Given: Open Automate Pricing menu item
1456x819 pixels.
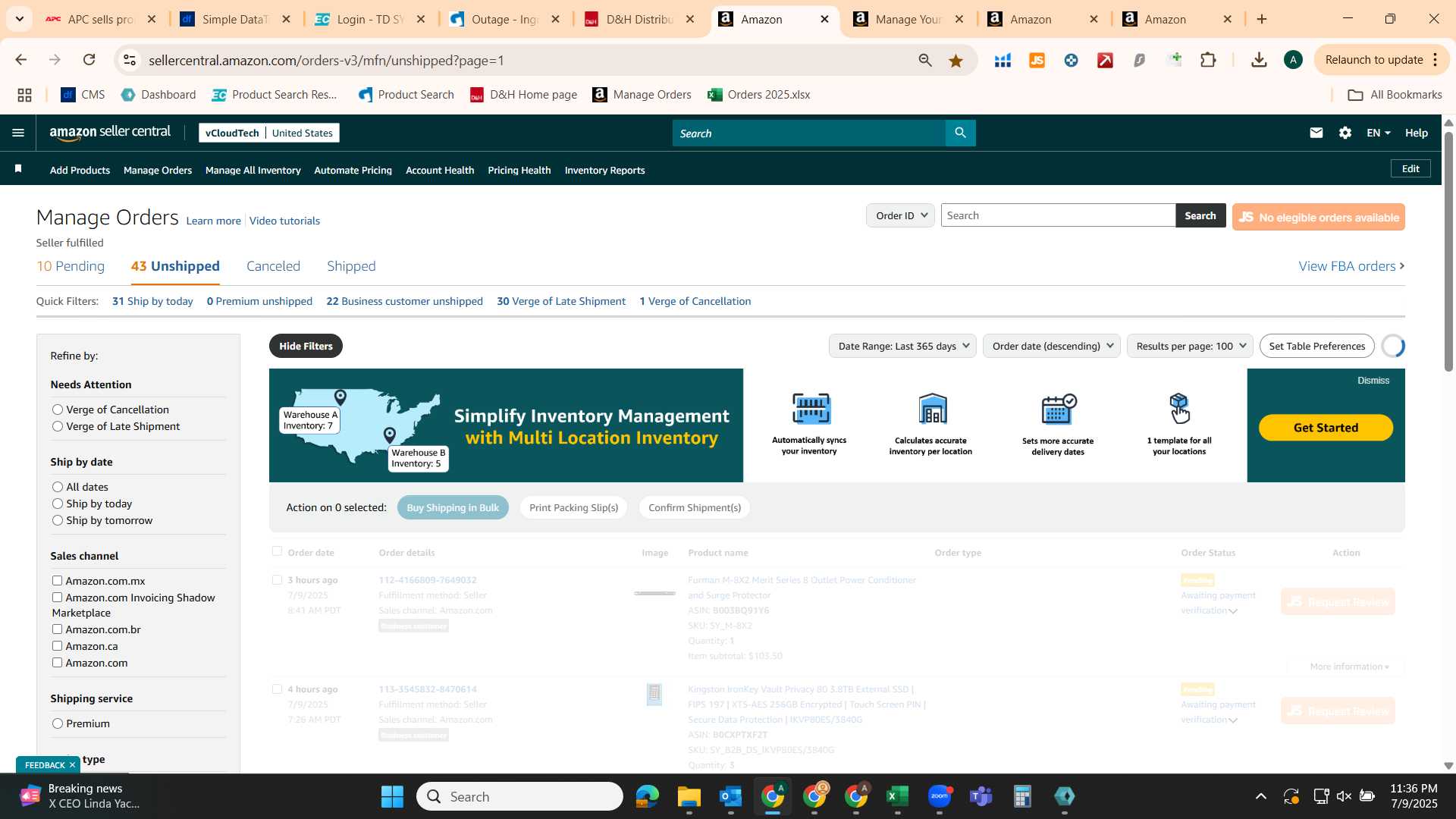Looking at the screenshot, I should point(353,170).
